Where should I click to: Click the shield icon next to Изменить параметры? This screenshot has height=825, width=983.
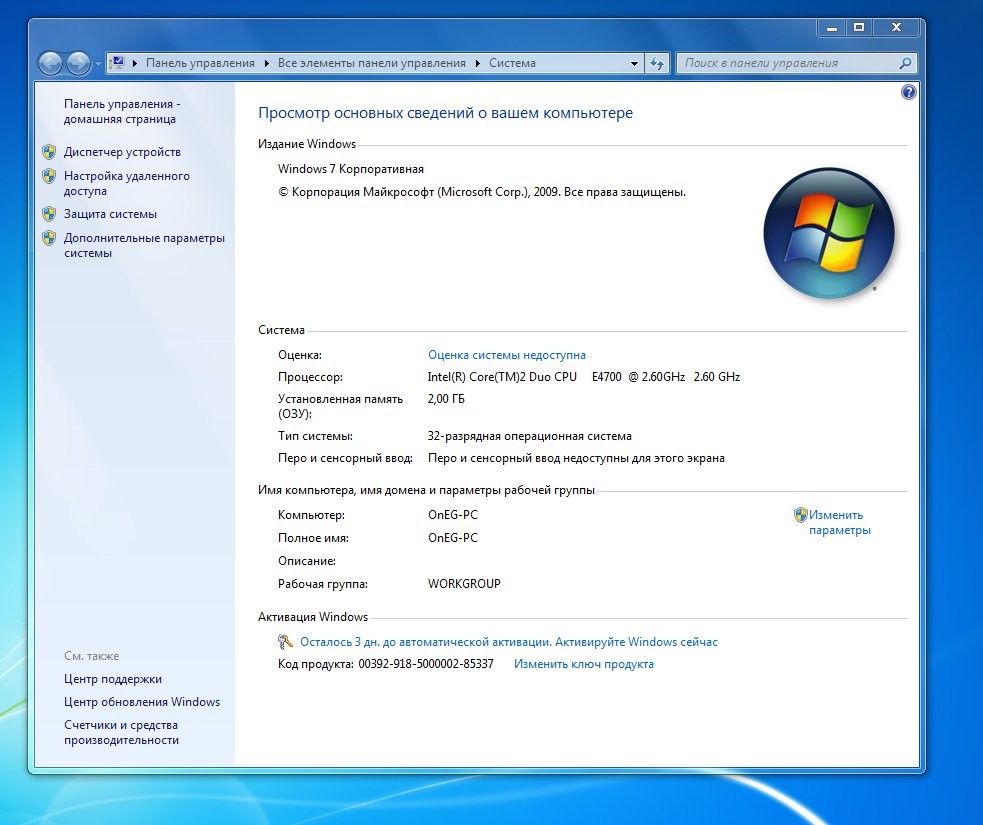[x=800, y=515]
